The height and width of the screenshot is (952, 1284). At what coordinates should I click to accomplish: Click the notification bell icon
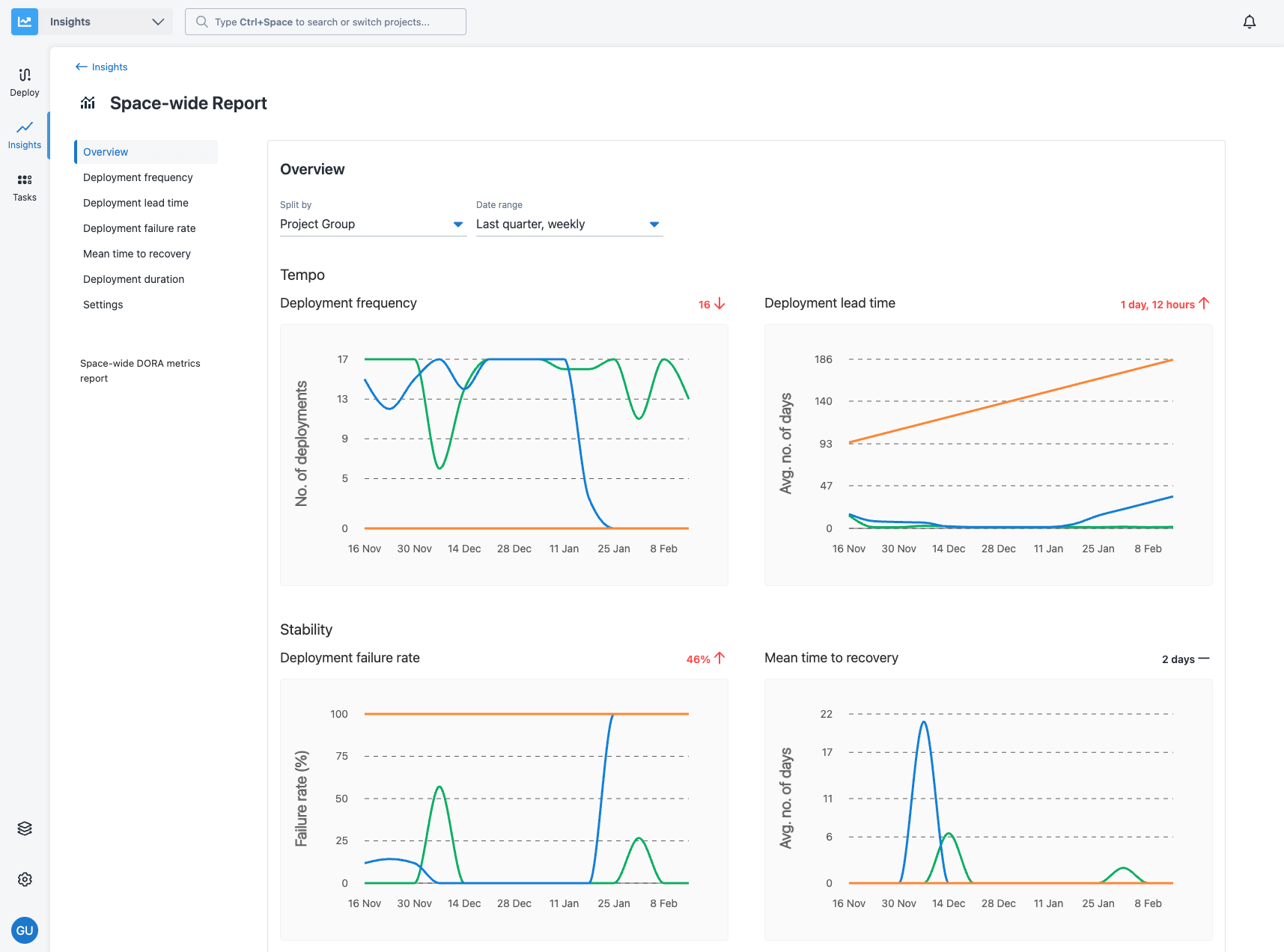click(1249, 21)
